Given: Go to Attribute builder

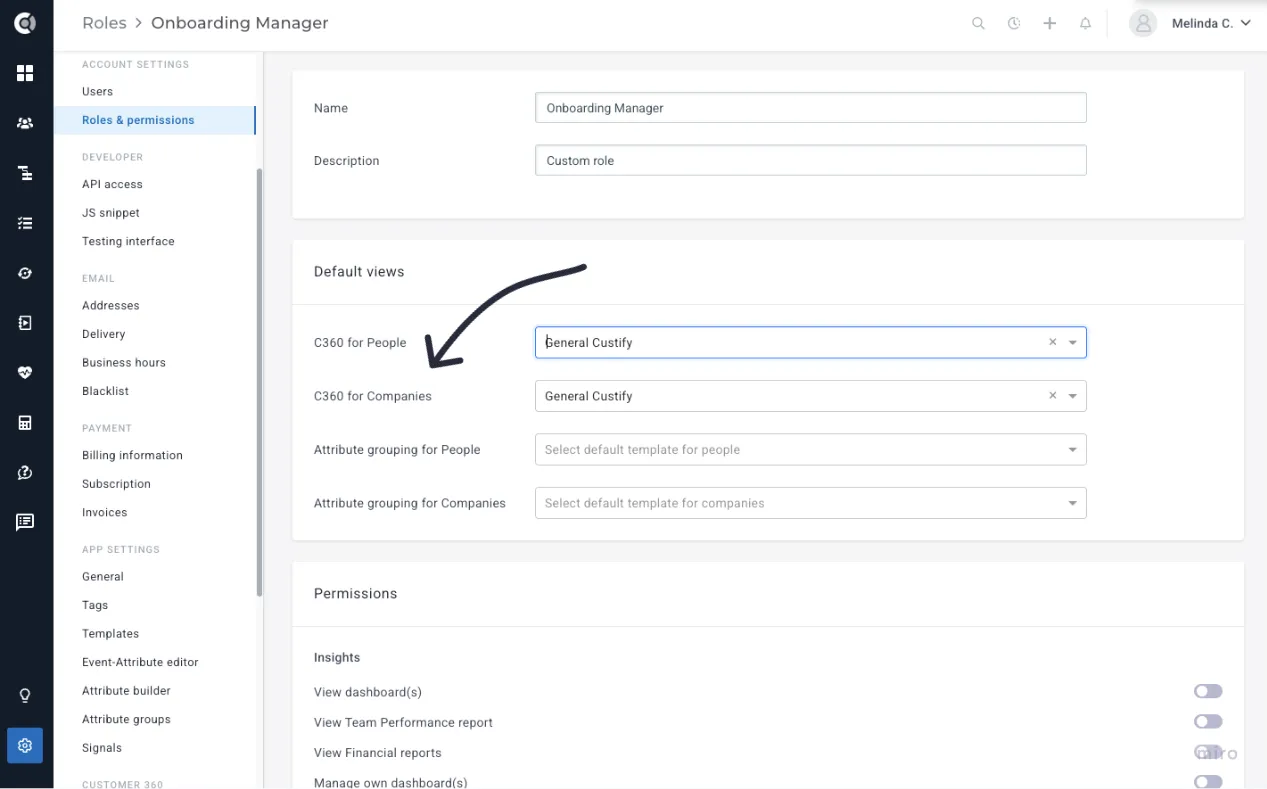Looking at the screenshot, I should (x=126, y=691).
